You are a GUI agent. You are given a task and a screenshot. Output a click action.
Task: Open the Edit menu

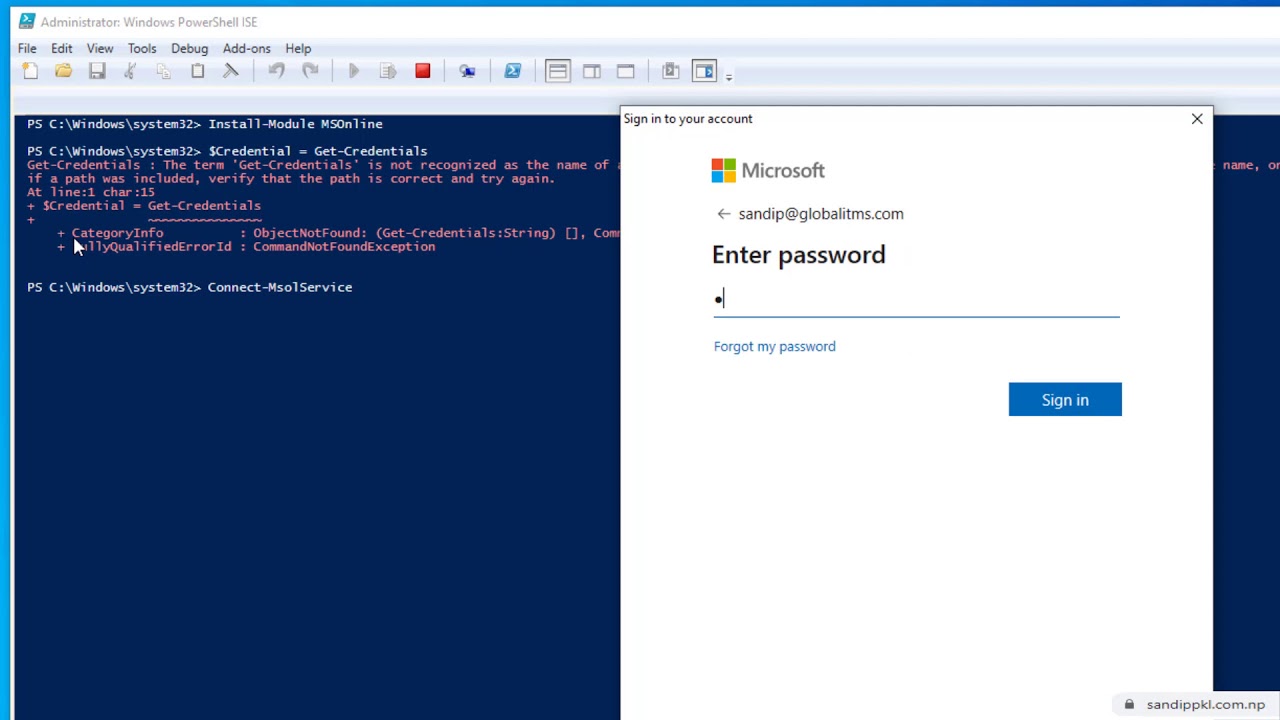click(x=62, y=48)
